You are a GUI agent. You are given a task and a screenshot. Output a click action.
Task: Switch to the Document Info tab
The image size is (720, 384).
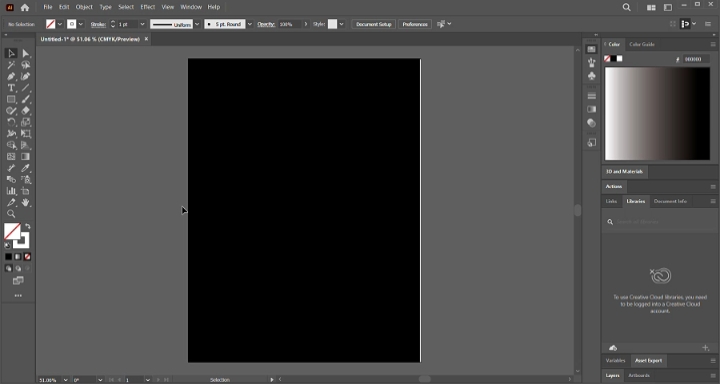(x=670, y=201)
